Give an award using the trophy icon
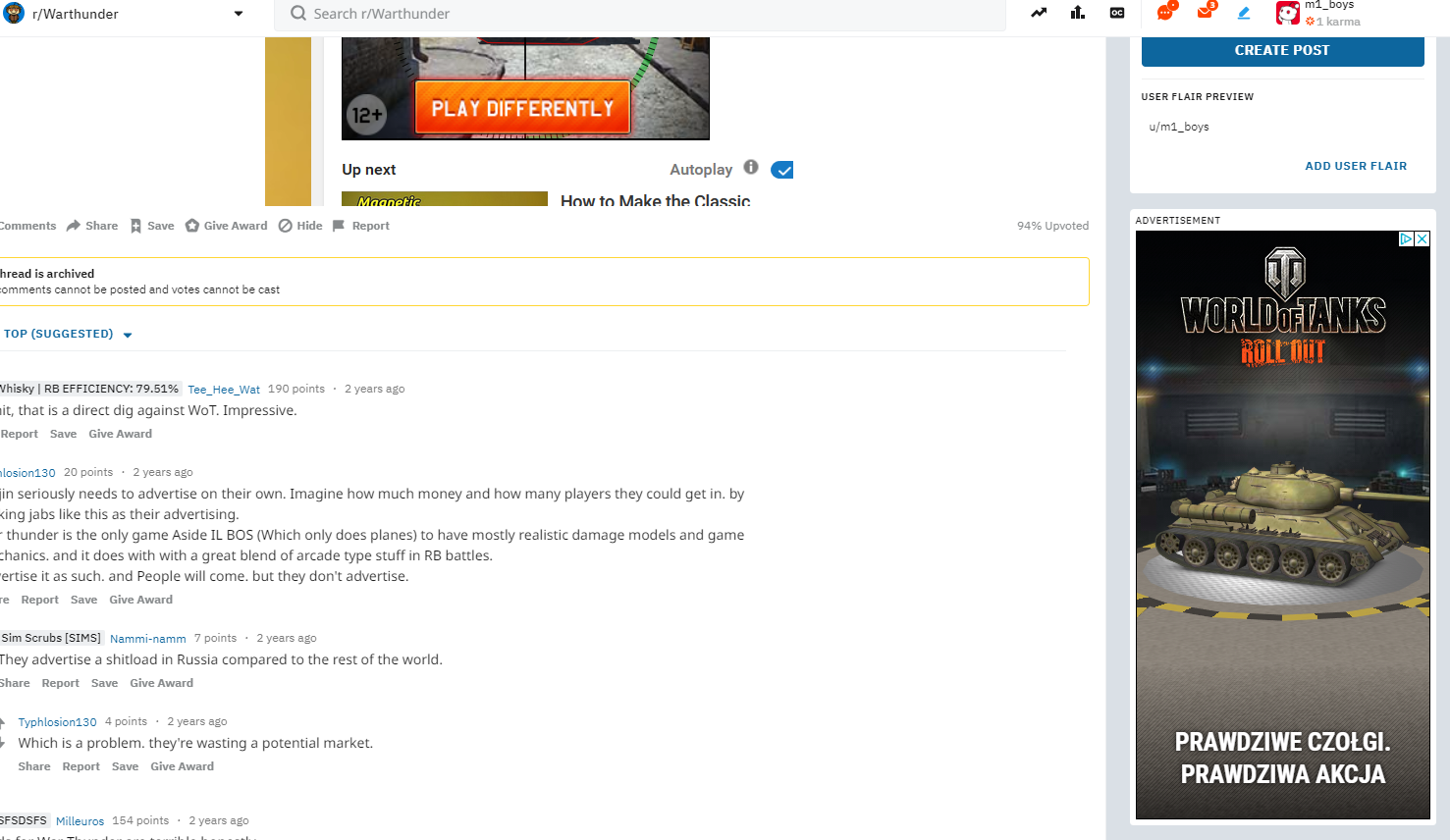Viewport: 1450px width, 840px height. [190, 225]
